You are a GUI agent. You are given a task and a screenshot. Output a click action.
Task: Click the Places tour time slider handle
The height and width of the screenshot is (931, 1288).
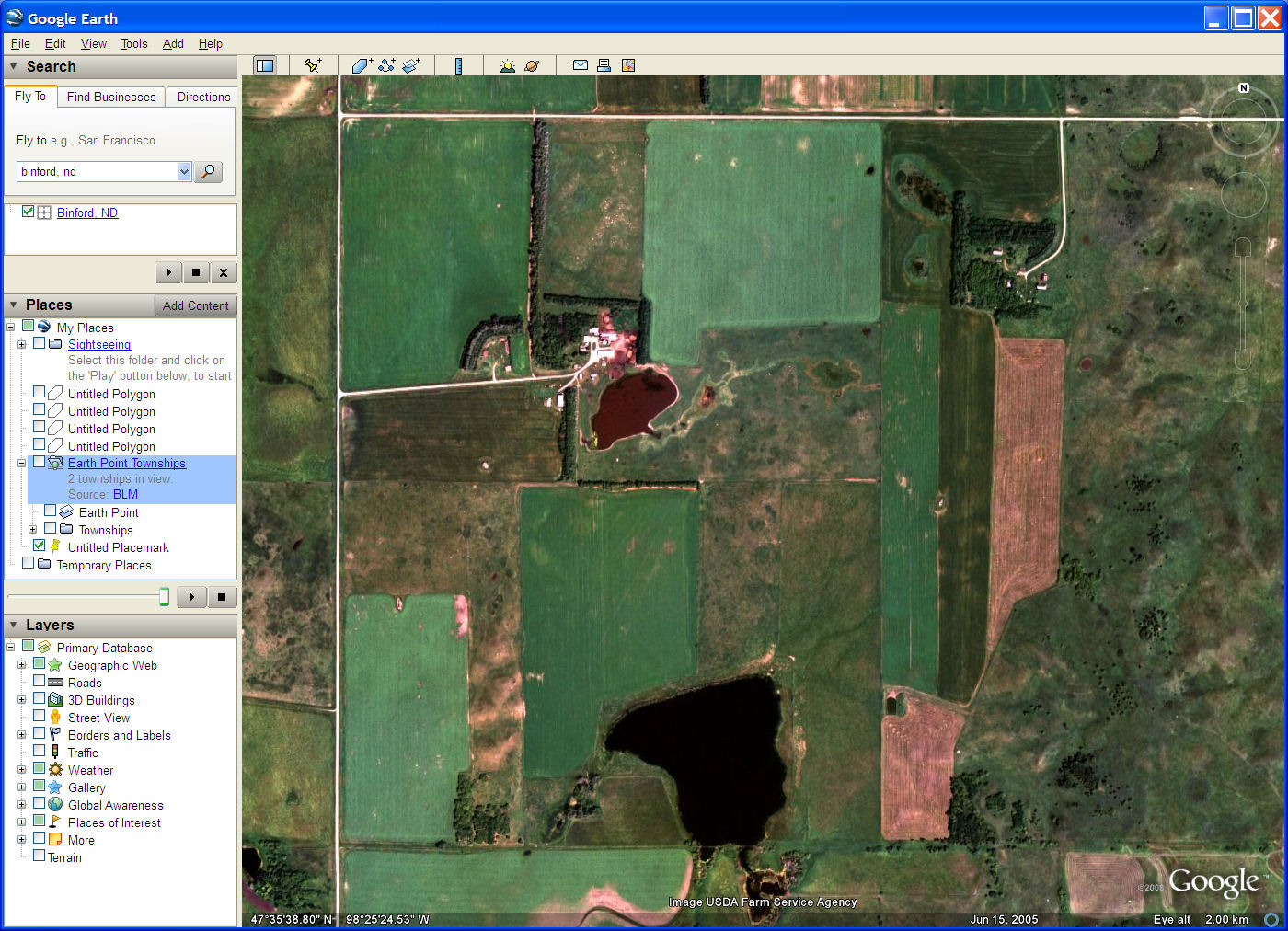click(164, 597)
